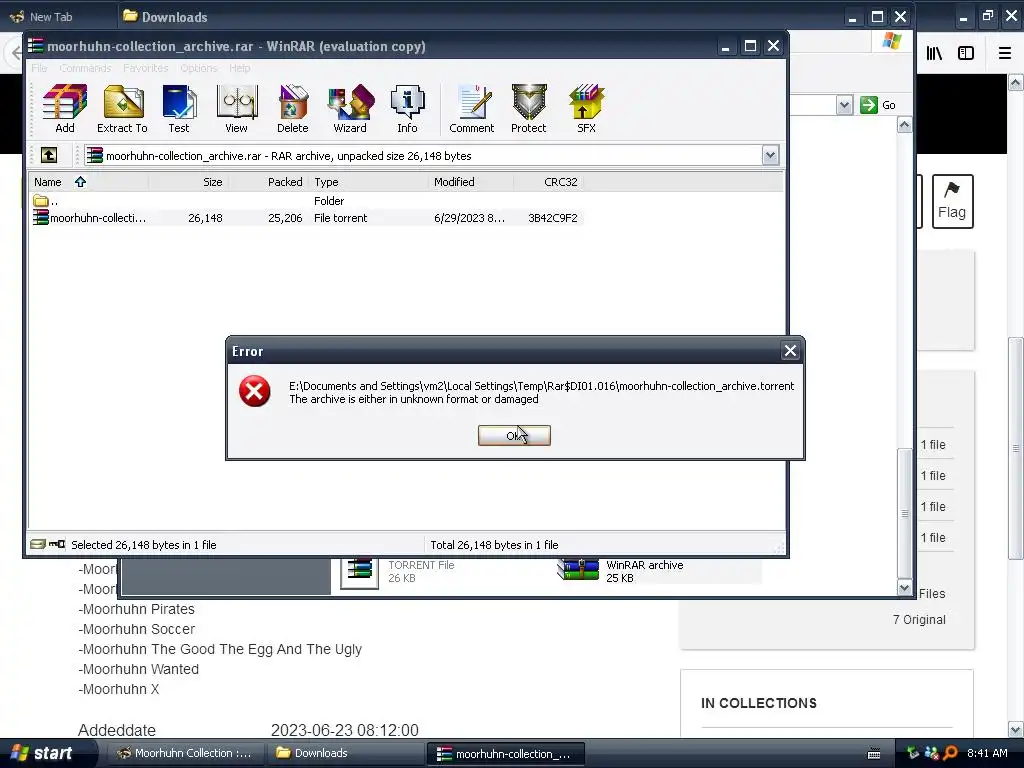Click 'Moorhuhn Wanted' text on web page
This screenshot has height=768, width=1024.
click(x=140, y=669)
